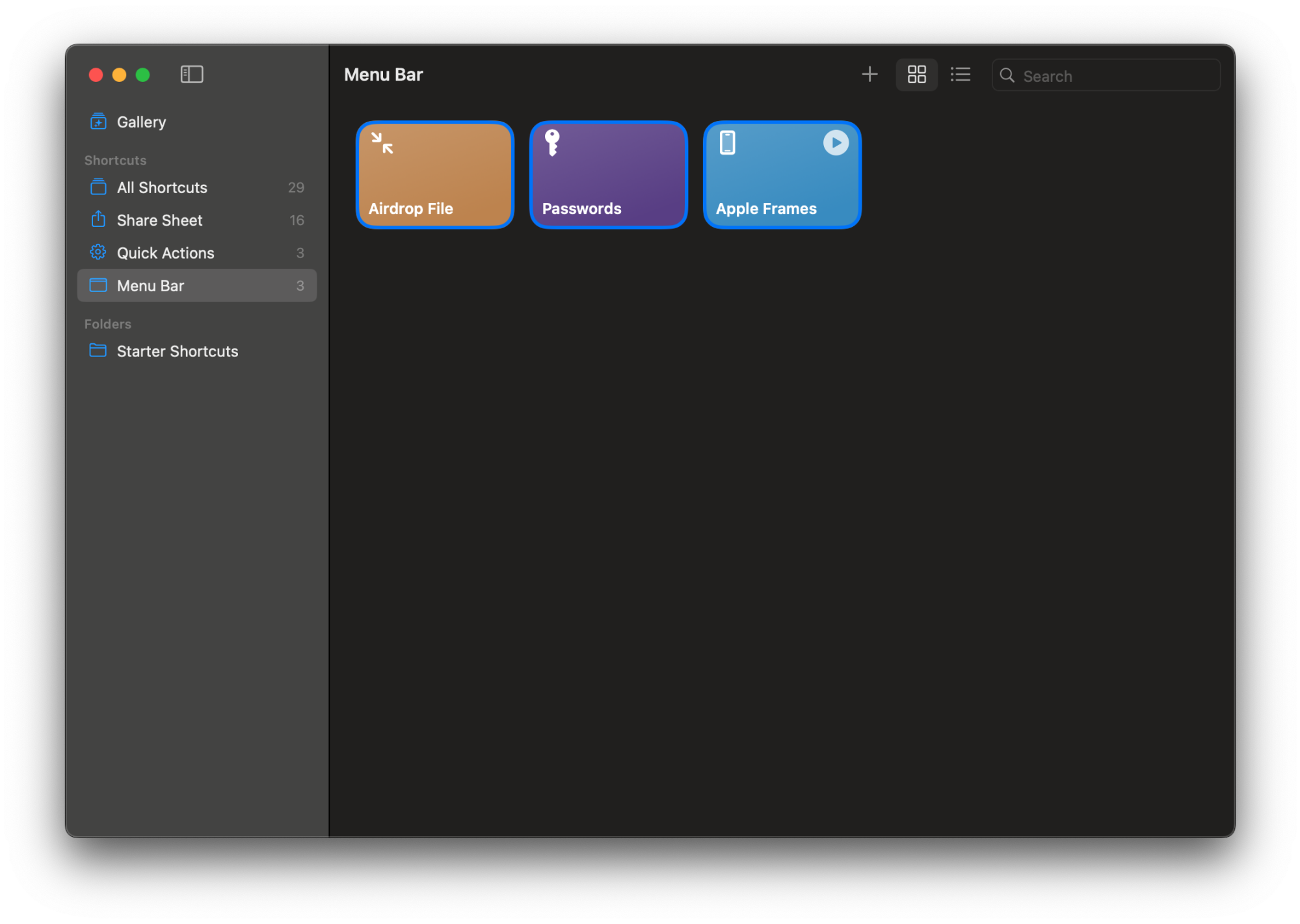Click the Folders section header
The width and height of the screenshot is (1300, 924).
[108, 324]
